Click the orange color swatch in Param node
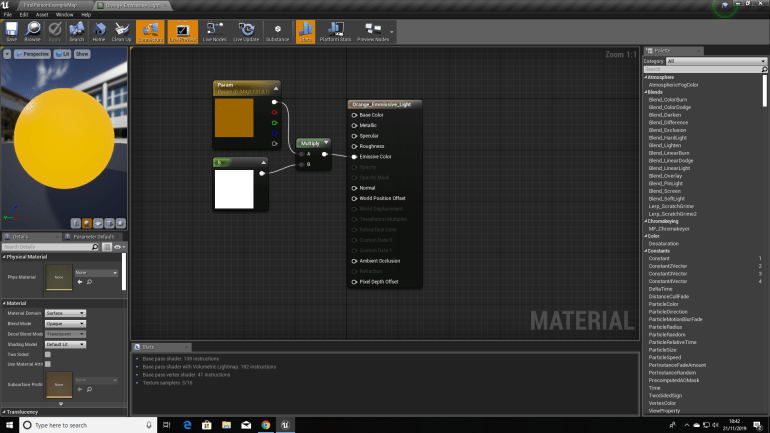770x433 pixels. coord(234,118)
